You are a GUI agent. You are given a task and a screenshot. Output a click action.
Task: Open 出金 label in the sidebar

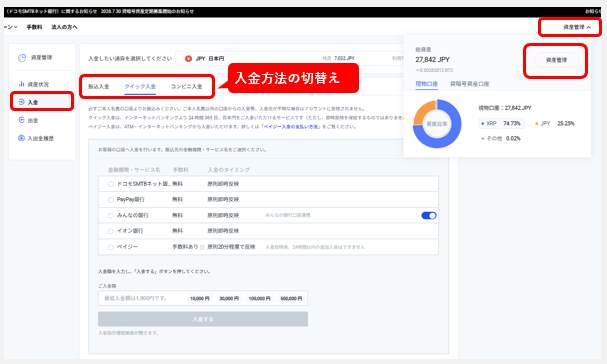click(x=33, y=120)
